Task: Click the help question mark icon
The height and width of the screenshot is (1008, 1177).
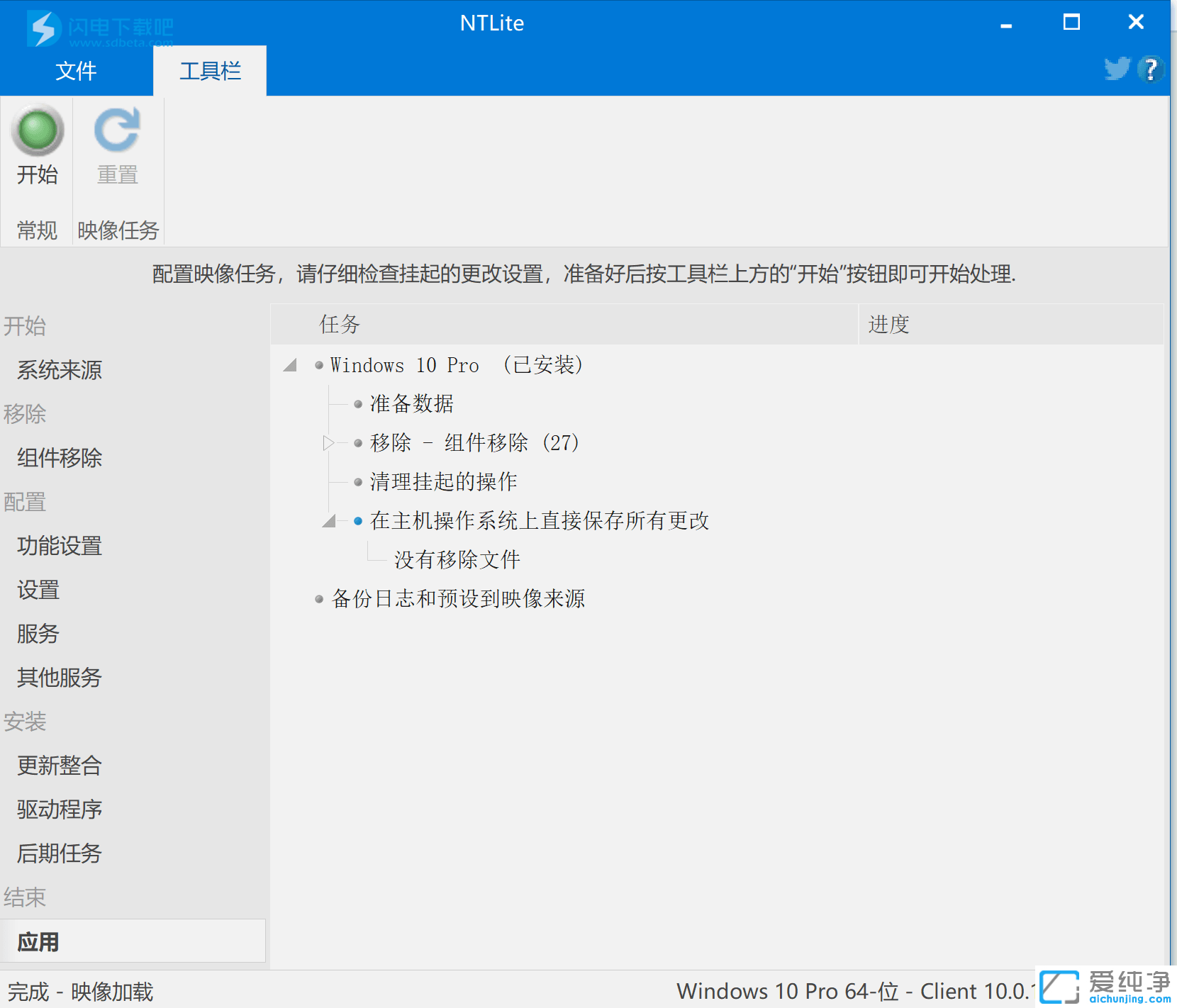Action: click(1150, 69)
